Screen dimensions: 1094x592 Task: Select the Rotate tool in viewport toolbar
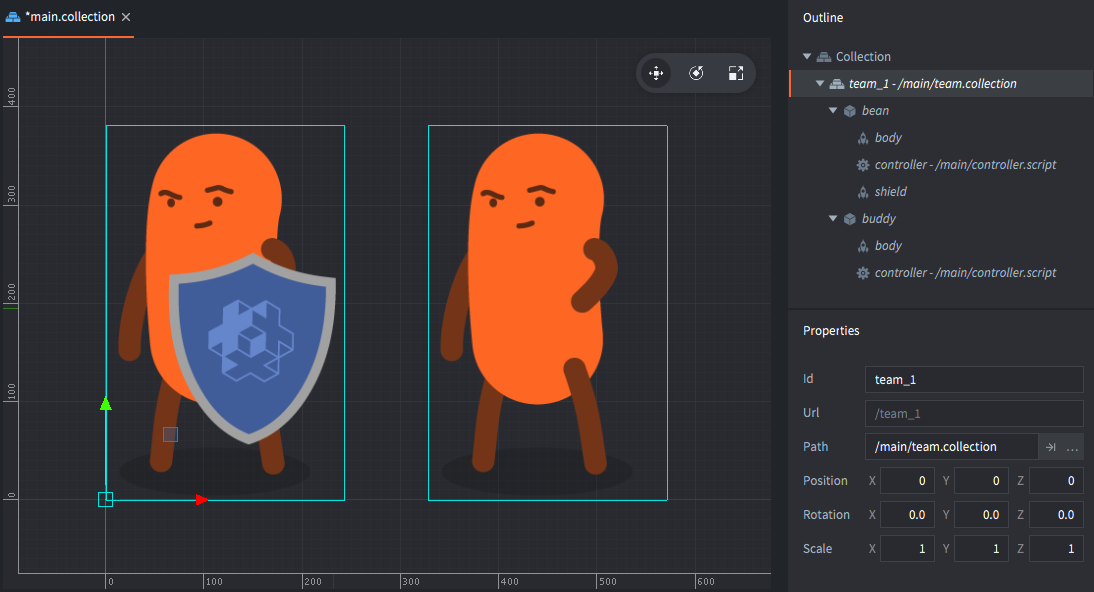click(696, 73)
